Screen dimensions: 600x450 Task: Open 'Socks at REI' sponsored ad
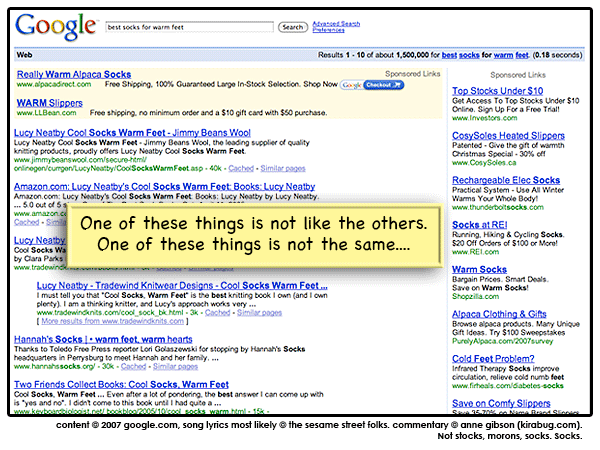479,225
